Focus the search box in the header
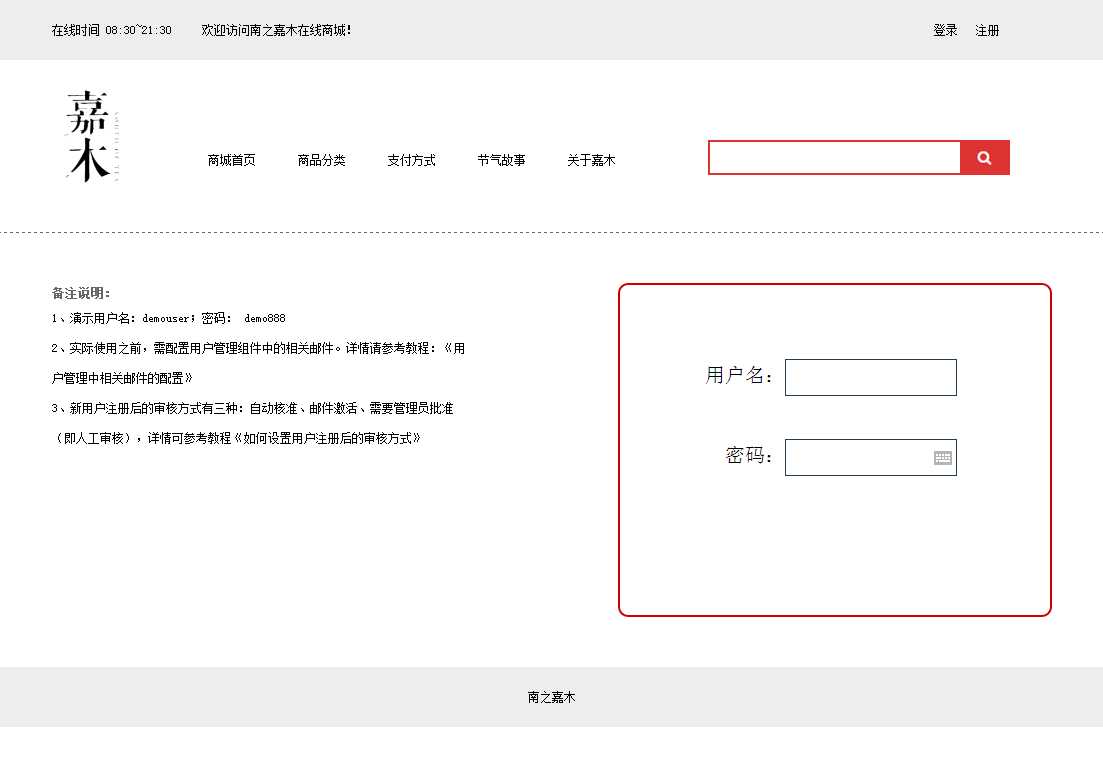This screenshot has height=776, width=1103. tap(834, 158)
